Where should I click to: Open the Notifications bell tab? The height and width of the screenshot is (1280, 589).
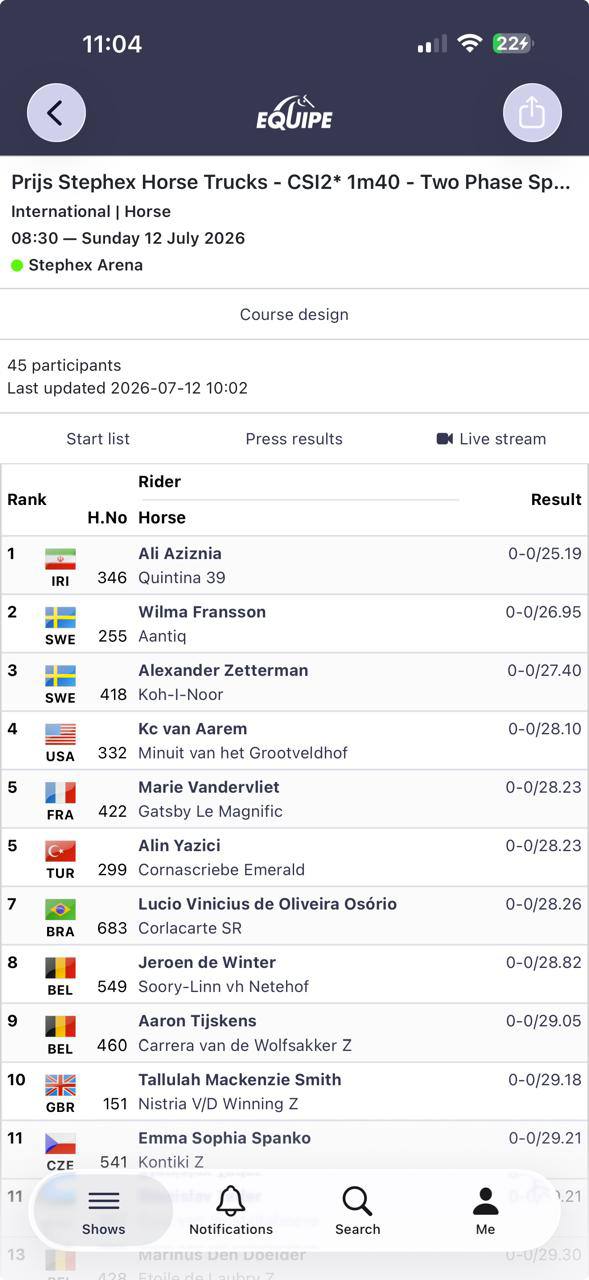231,1211
